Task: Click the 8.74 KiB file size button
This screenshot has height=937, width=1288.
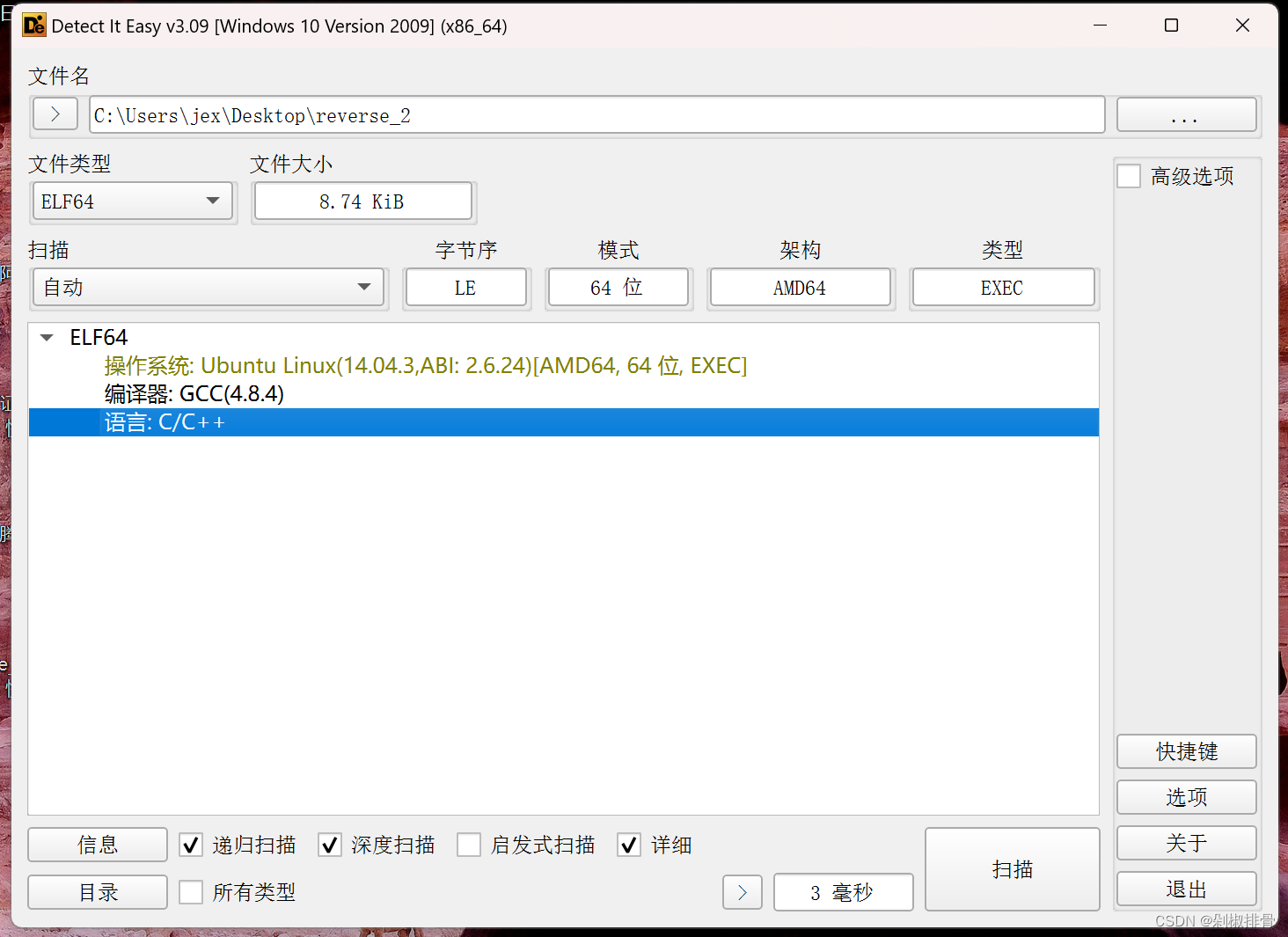Action: 363,201
